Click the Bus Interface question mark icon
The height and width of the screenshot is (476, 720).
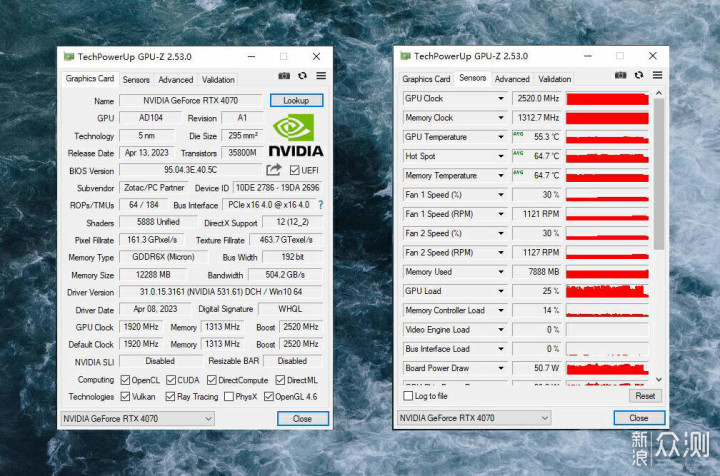tap(321, 205)
